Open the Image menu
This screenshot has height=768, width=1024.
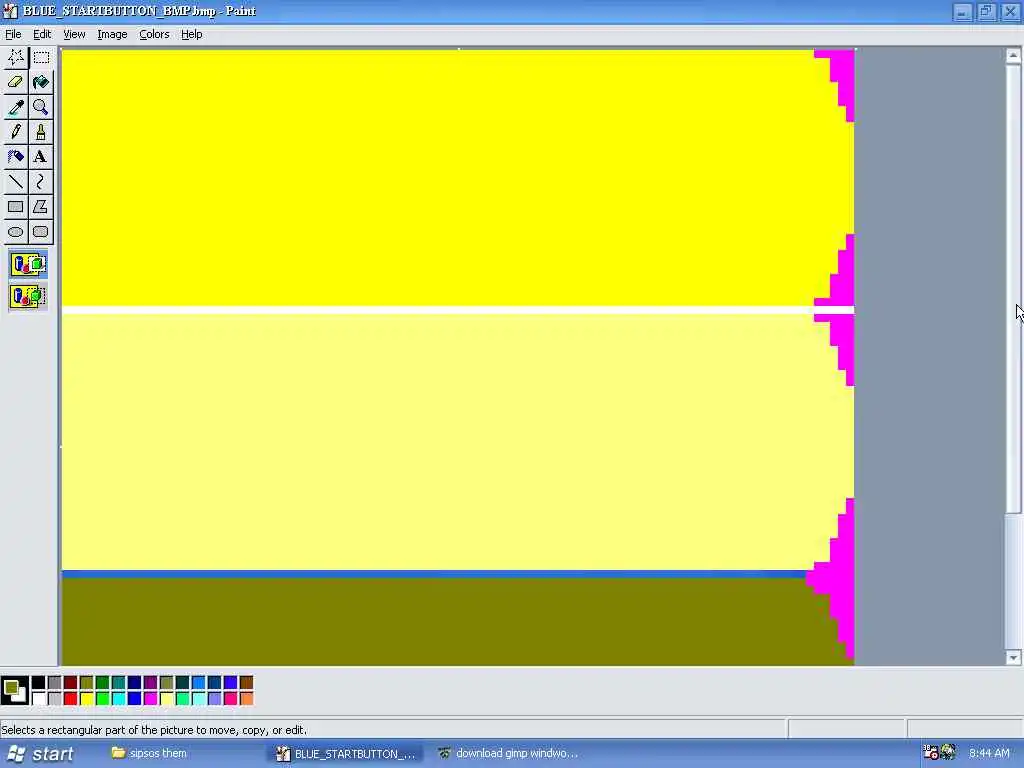click(112, 35)
